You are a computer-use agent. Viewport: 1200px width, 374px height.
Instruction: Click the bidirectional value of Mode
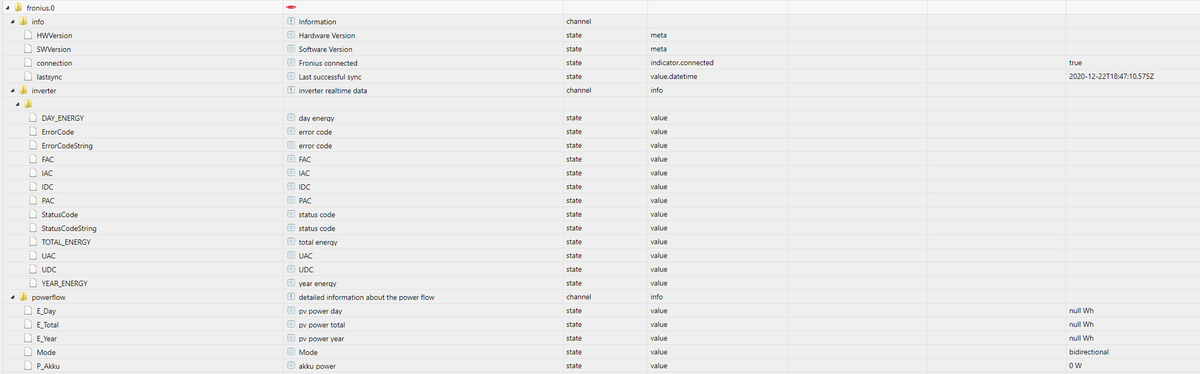[1088, 352]
